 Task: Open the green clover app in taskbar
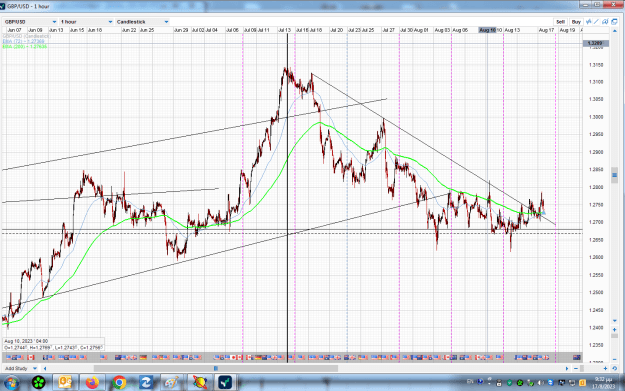click(x=39, y=383)
